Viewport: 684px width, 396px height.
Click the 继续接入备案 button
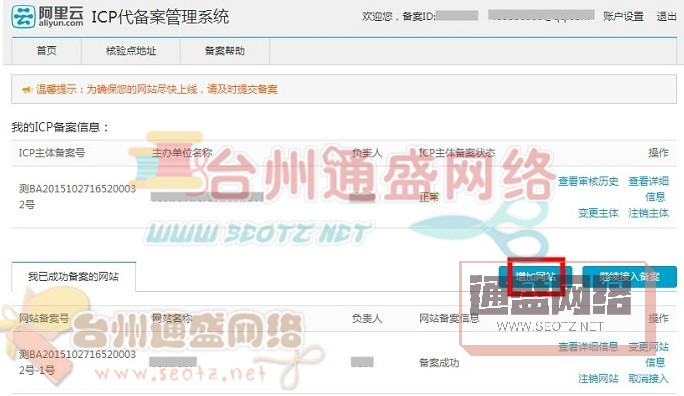(629, 277)
